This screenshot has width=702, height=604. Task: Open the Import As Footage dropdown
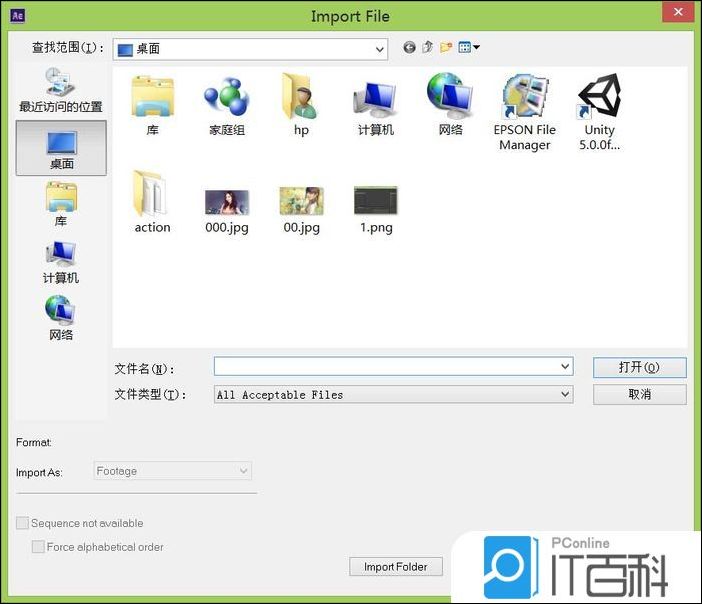pos(173,471)
